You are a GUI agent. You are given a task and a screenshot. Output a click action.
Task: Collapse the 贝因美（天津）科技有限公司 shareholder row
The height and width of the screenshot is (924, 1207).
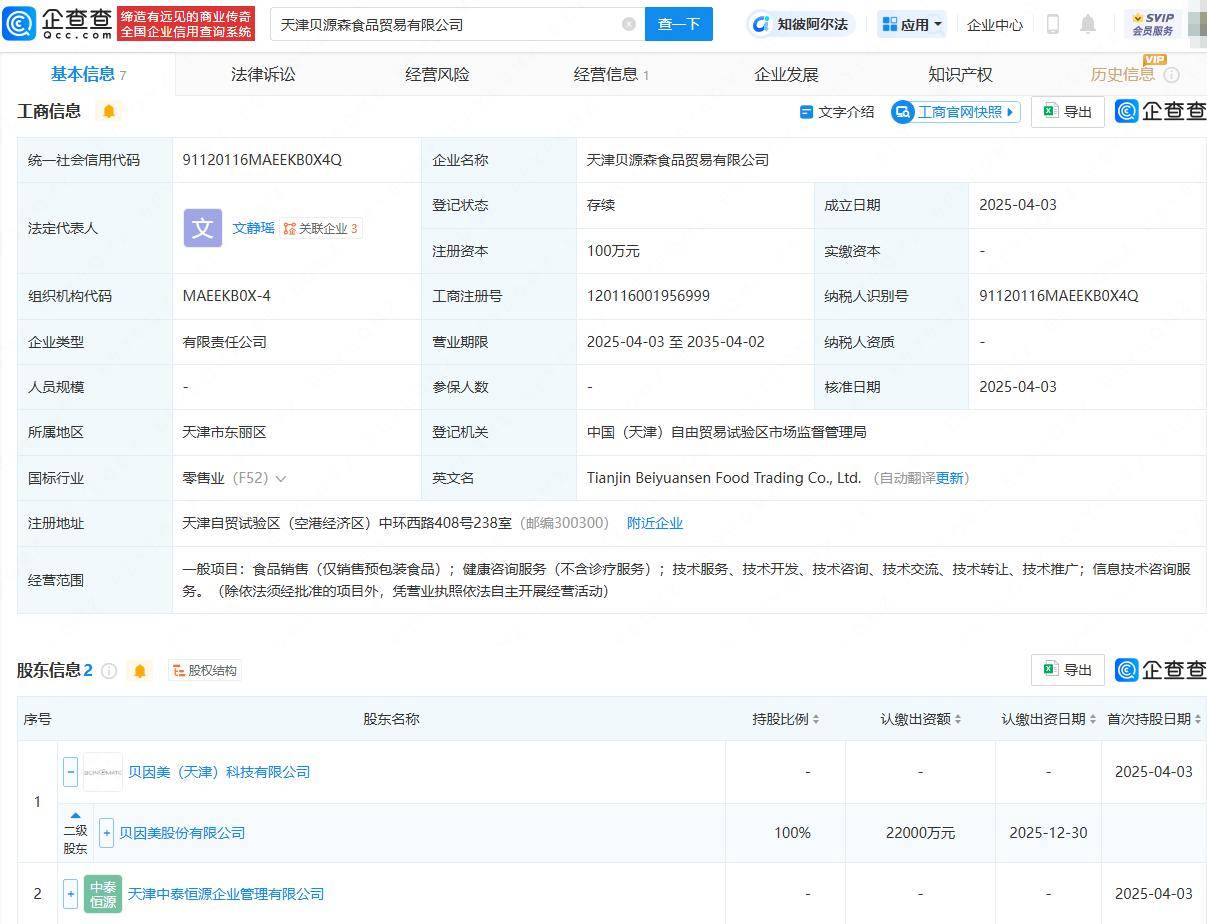(71, 772)
